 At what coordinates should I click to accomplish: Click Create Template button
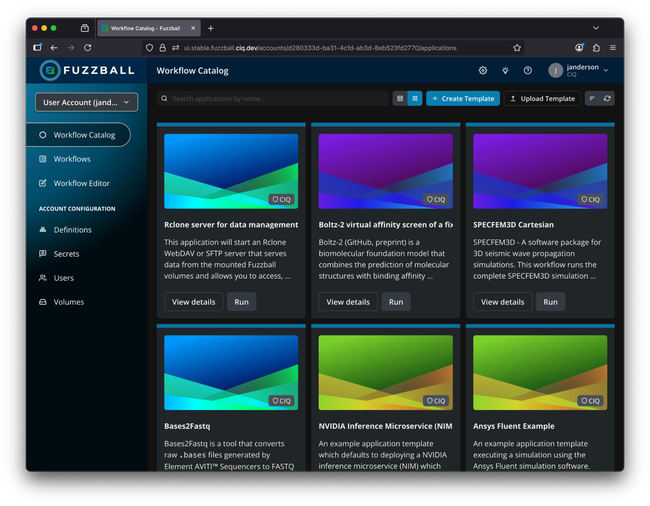point(463,99)
